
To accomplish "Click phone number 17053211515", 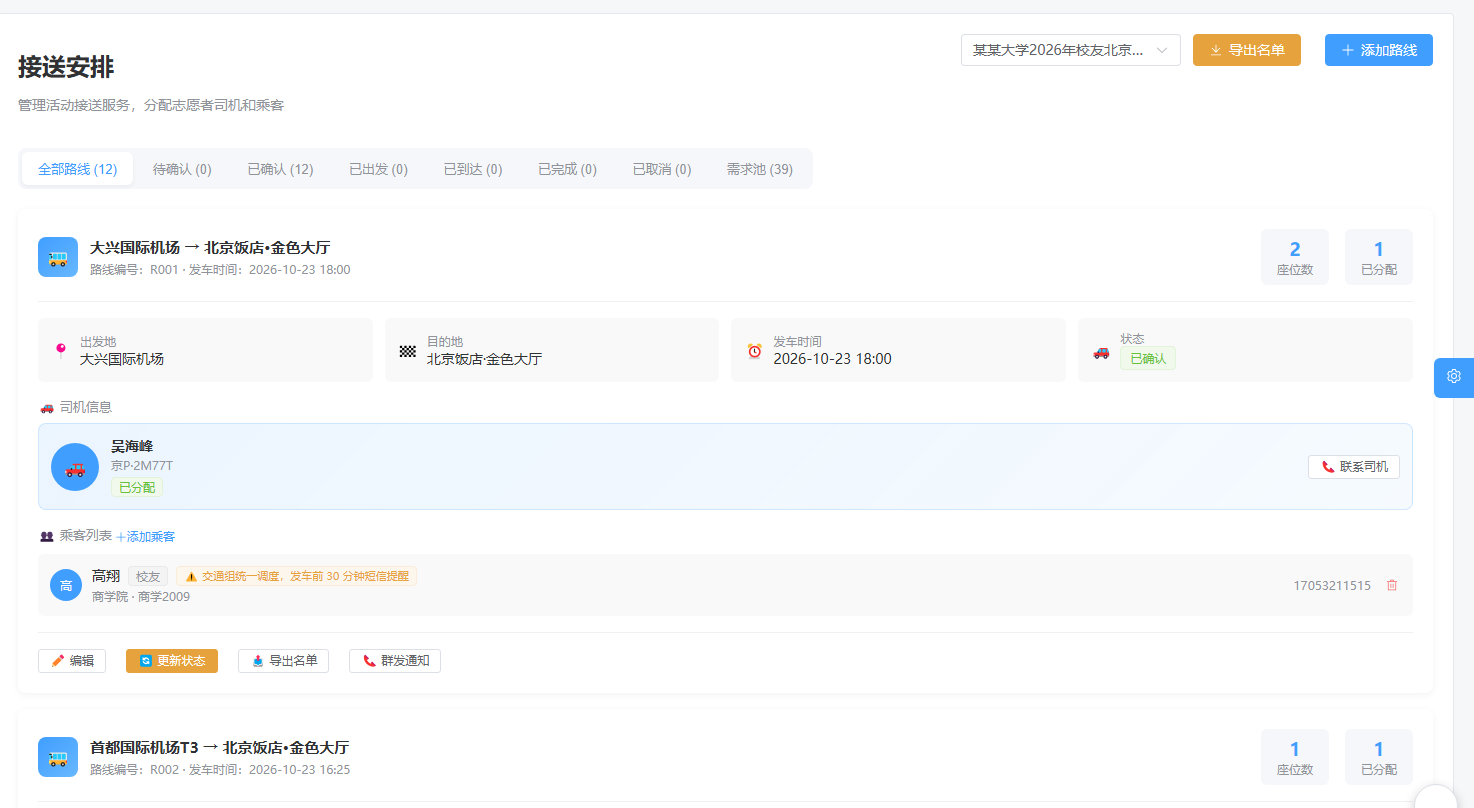I will tap(1332, 586).
